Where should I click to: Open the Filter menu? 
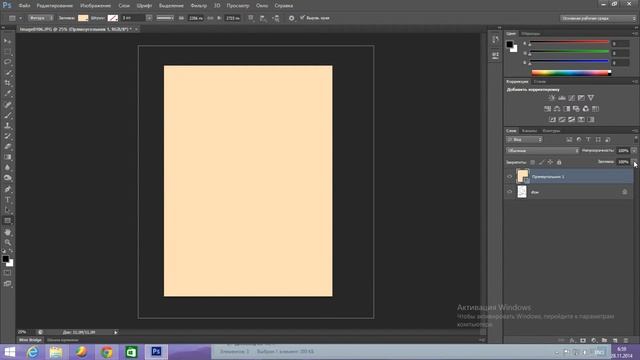tap(199, 6)
